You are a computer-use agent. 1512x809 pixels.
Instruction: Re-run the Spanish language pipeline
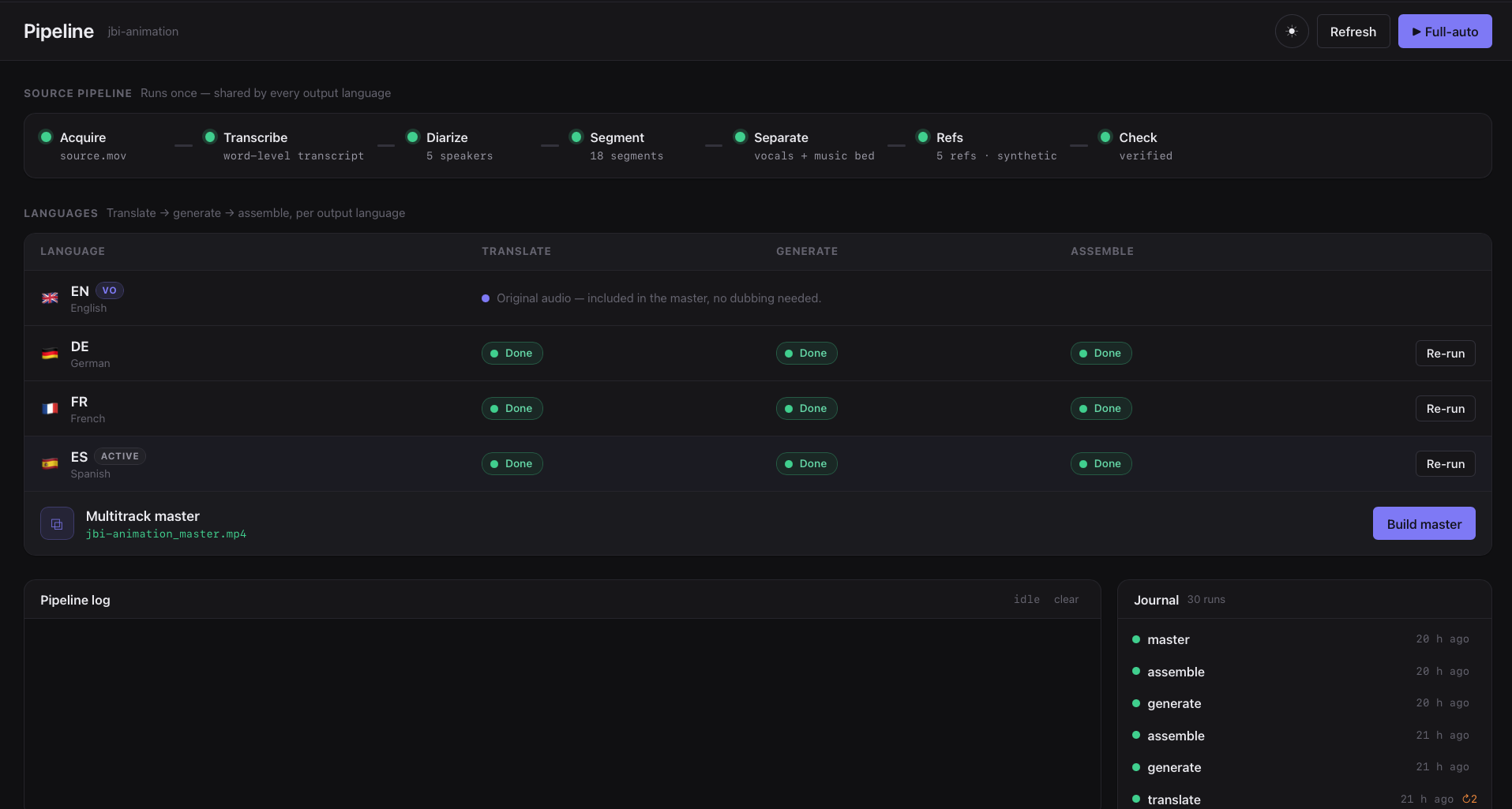click(x=1445, y=464)
